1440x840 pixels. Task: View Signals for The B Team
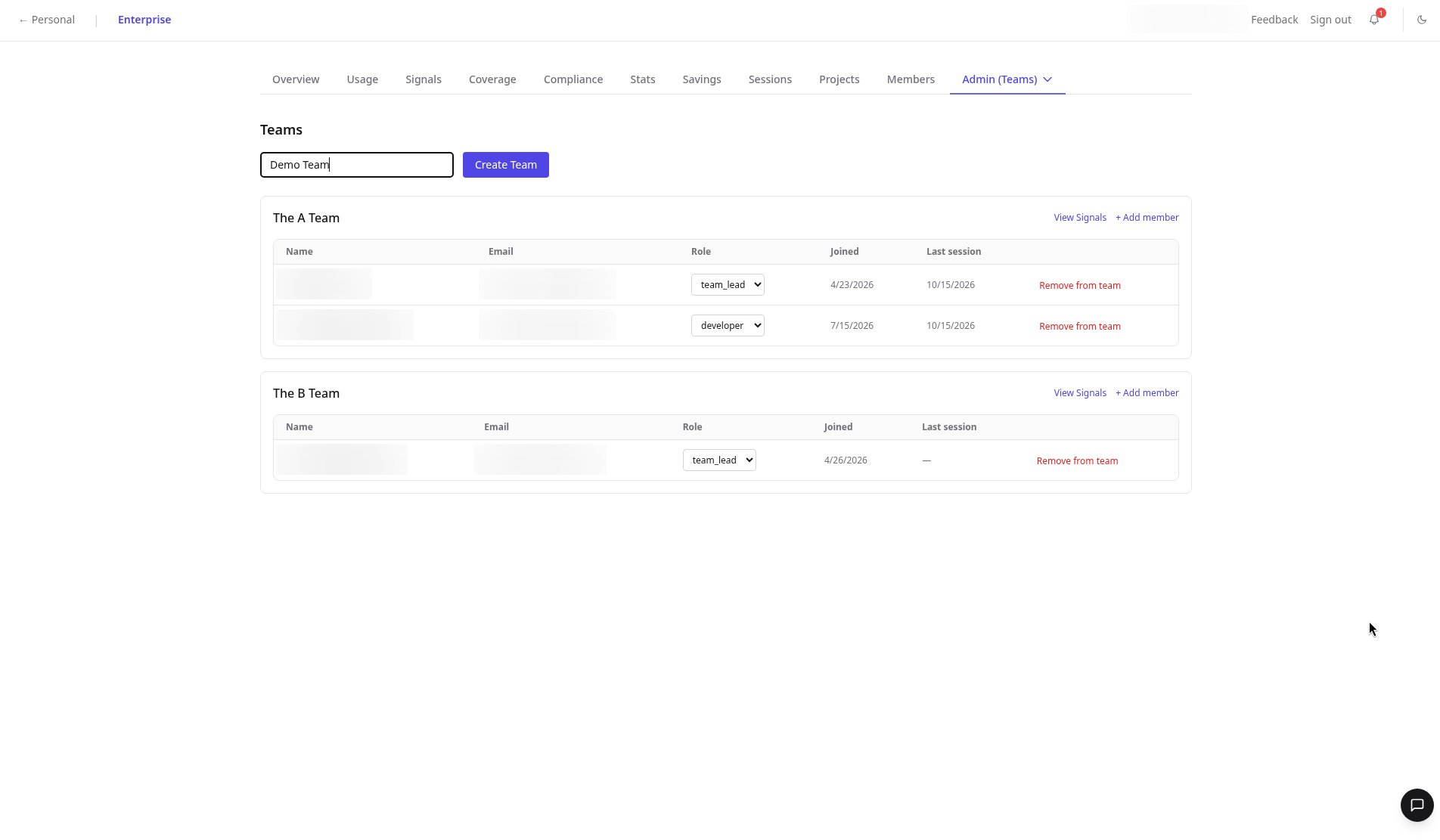pyautogui.click(x=1080, y=393)
